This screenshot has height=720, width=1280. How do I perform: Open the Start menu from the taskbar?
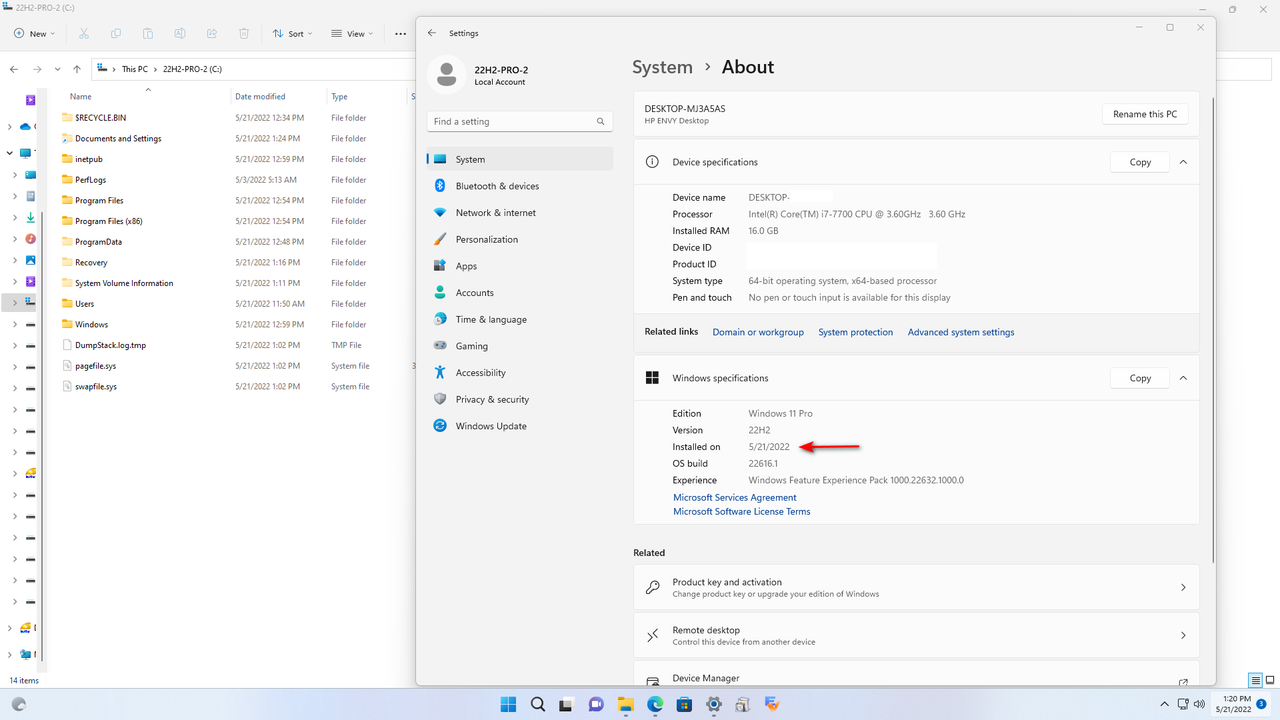pyautogui.click(x=509, y=704)
